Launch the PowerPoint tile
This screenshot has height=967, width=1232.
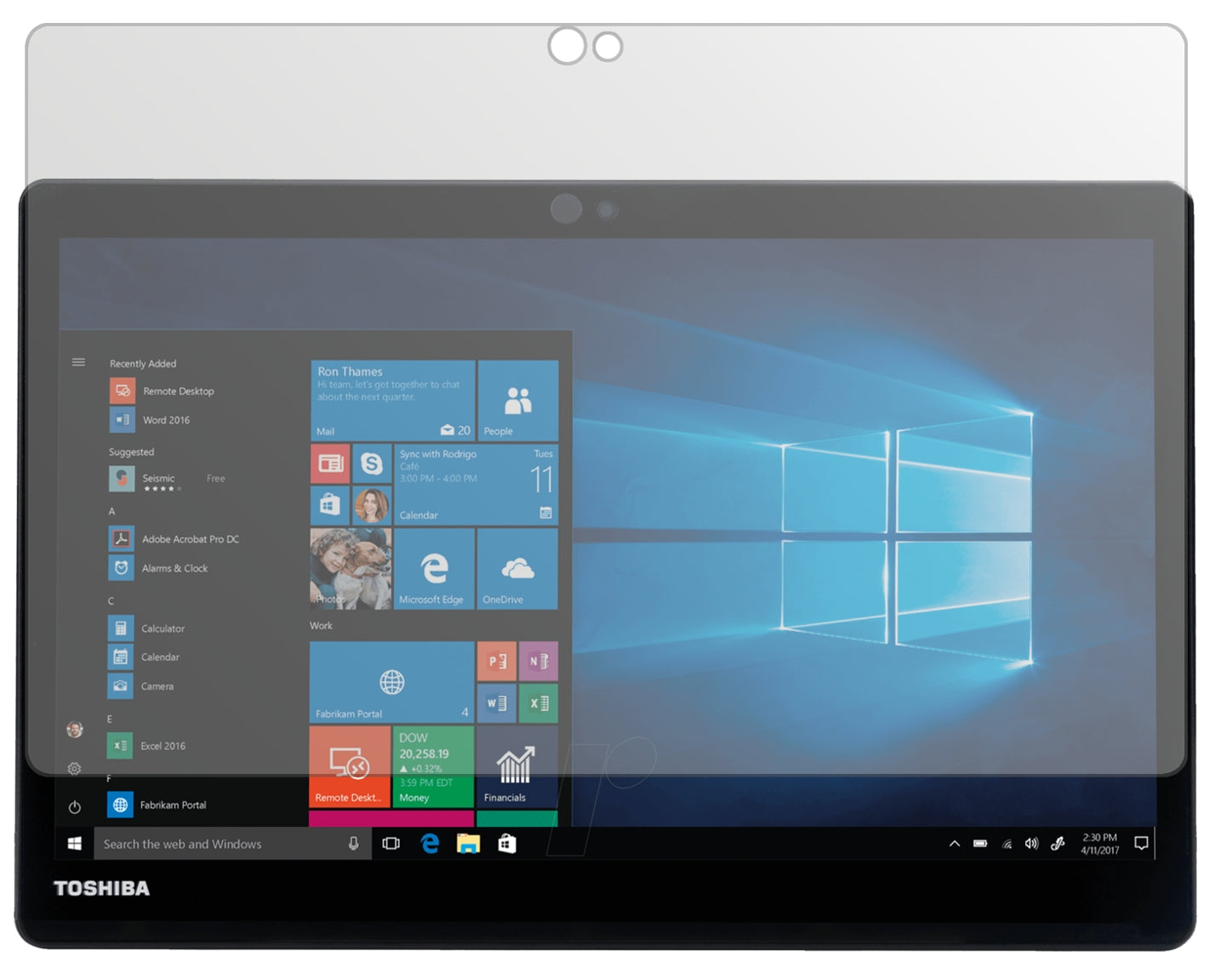[x=497, y=661]
